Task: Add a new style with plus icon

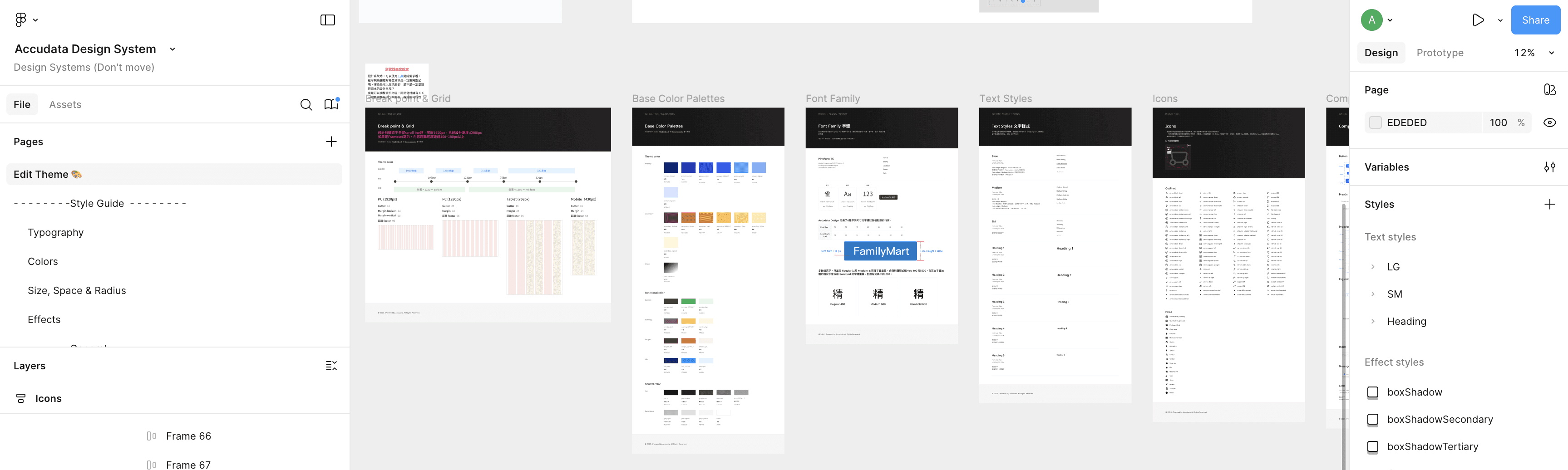Action: pyautogui.click(x=1550, y=204)
